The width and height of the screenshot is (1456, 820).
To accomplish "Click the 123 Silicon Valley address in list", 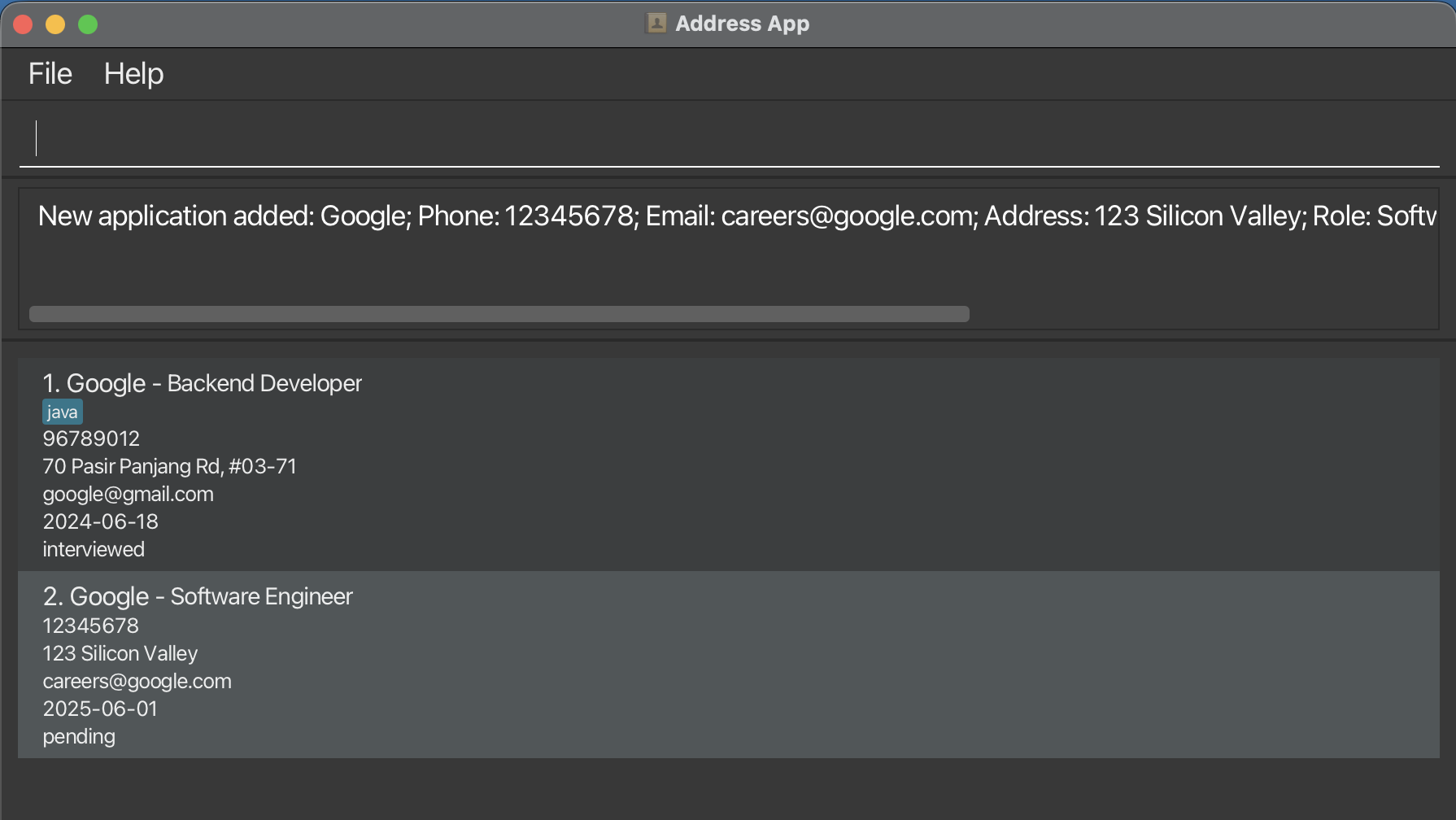I will tap(120, 654).
